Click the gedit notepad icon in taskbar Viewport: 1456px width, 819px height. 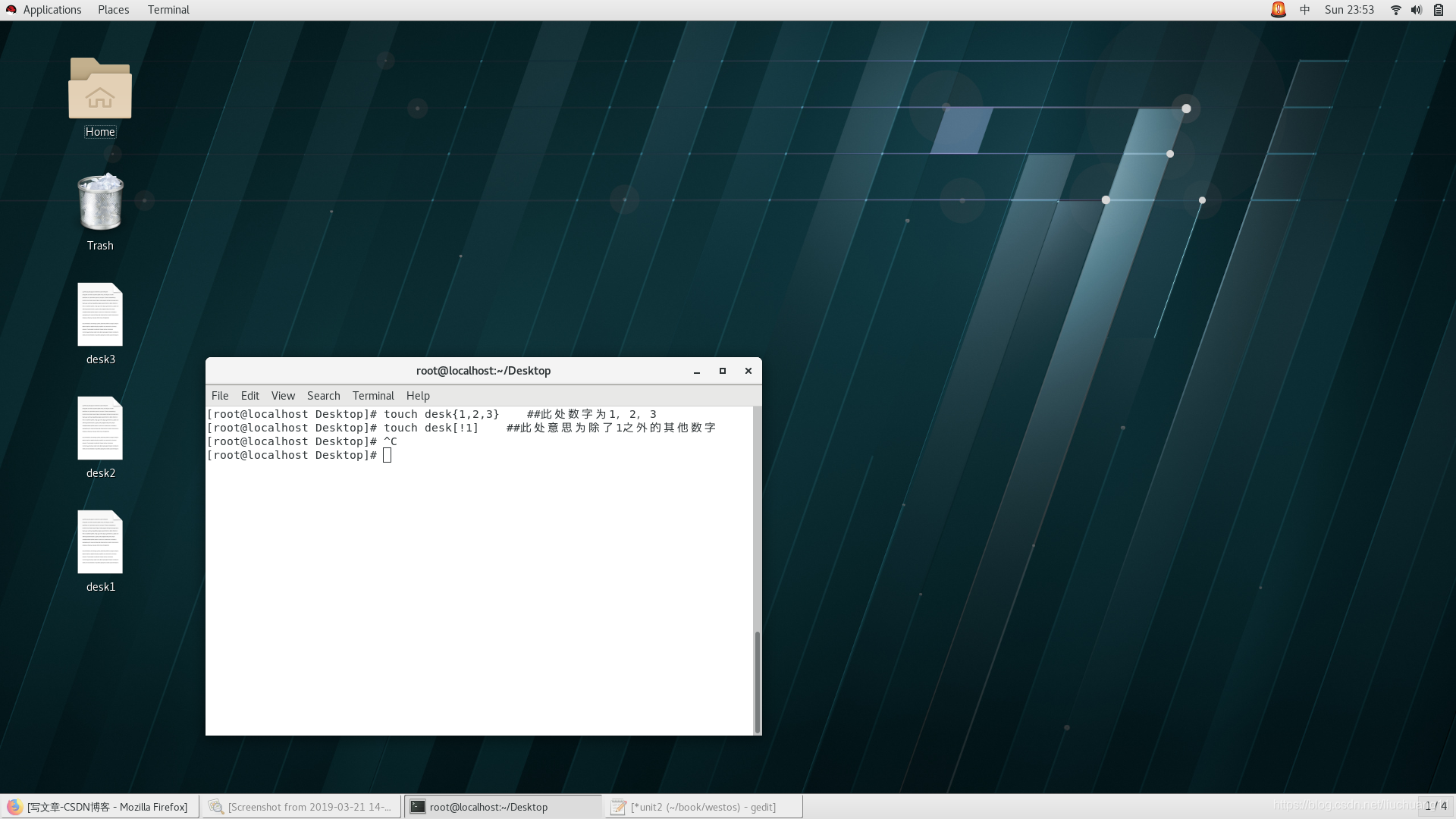[x=619, y=807]
